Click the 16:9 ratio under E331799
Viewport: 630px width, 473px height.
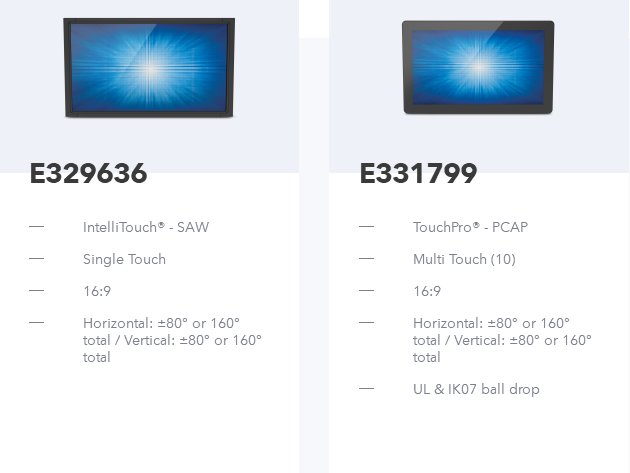[427, 291]
